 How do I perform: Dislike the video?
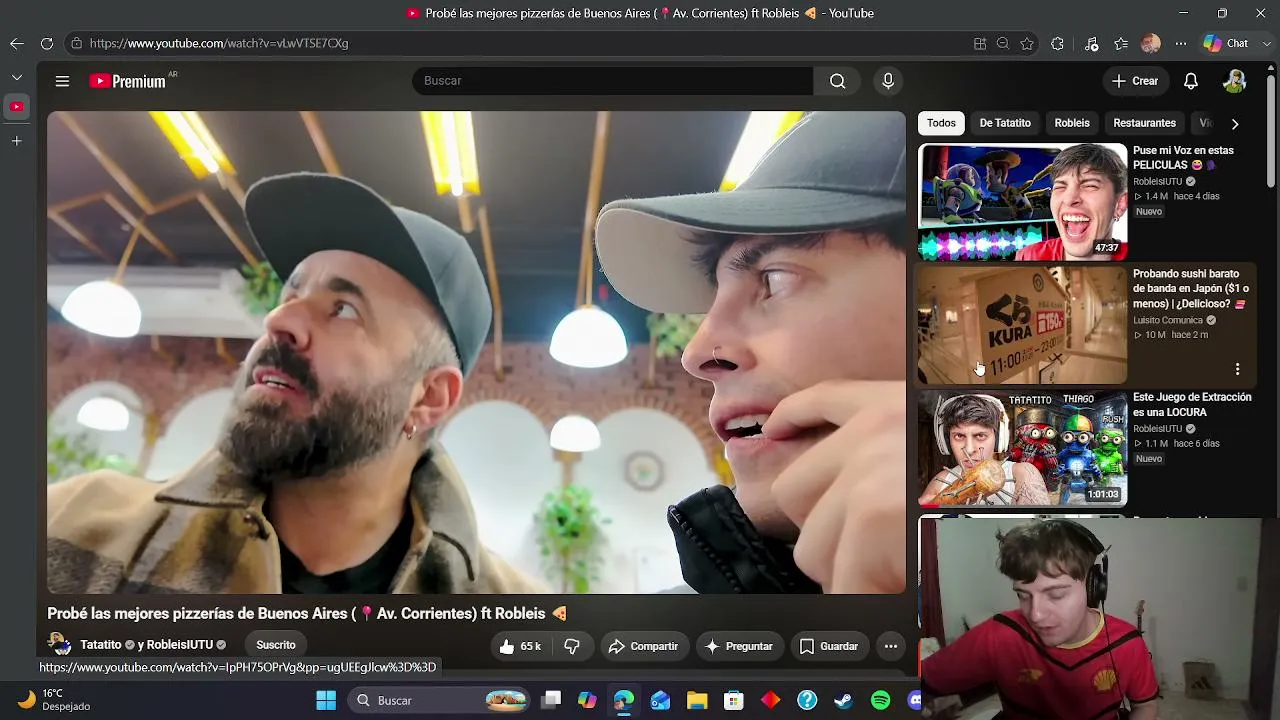point(572,646)
